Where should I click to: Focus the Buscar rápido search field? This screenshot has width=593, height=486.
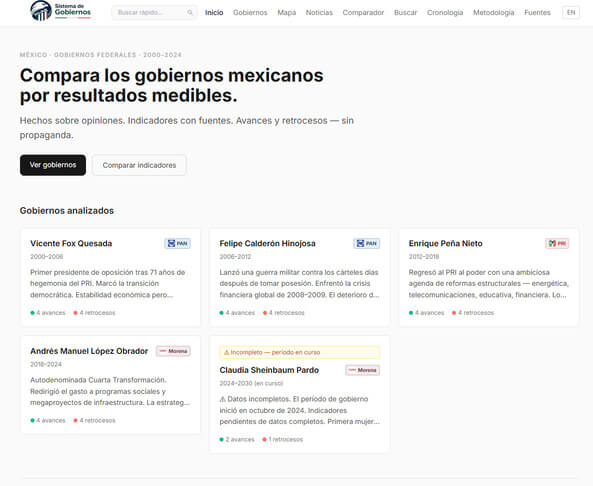click(x=154, y=12)
